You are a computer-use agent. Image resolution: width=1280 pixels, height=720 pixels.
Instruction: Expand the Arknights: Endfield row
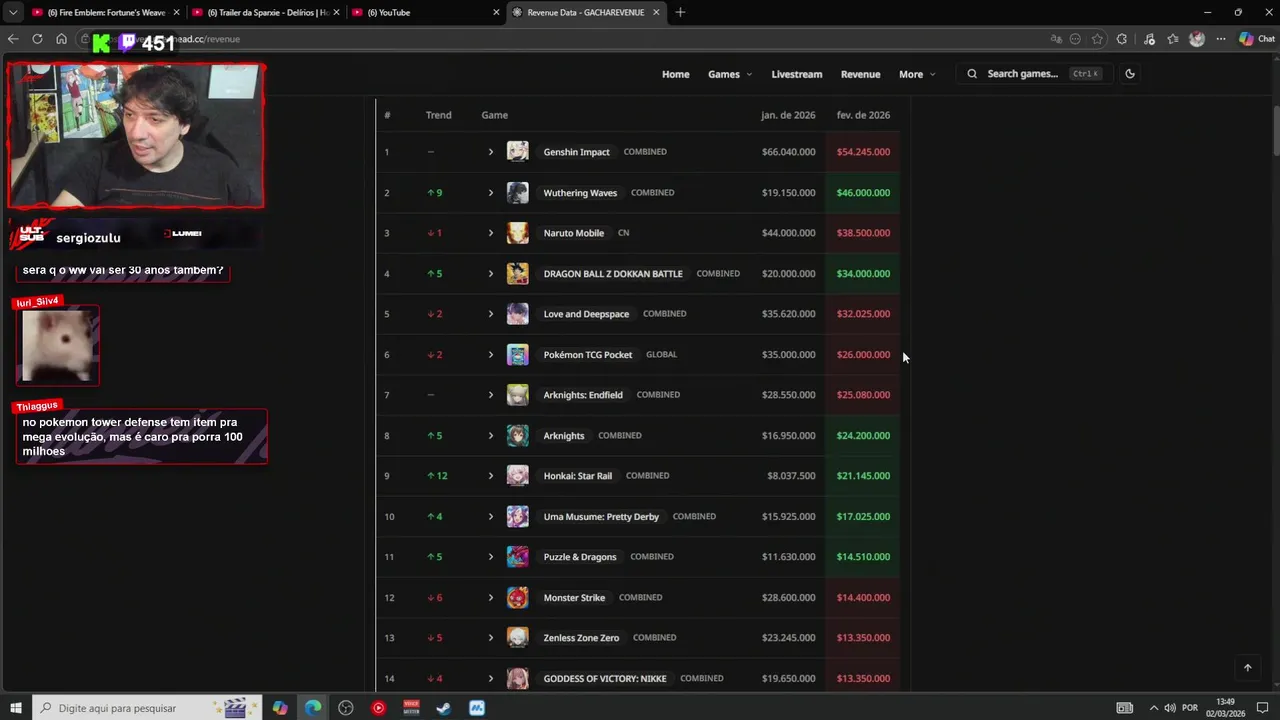(490, 395)
